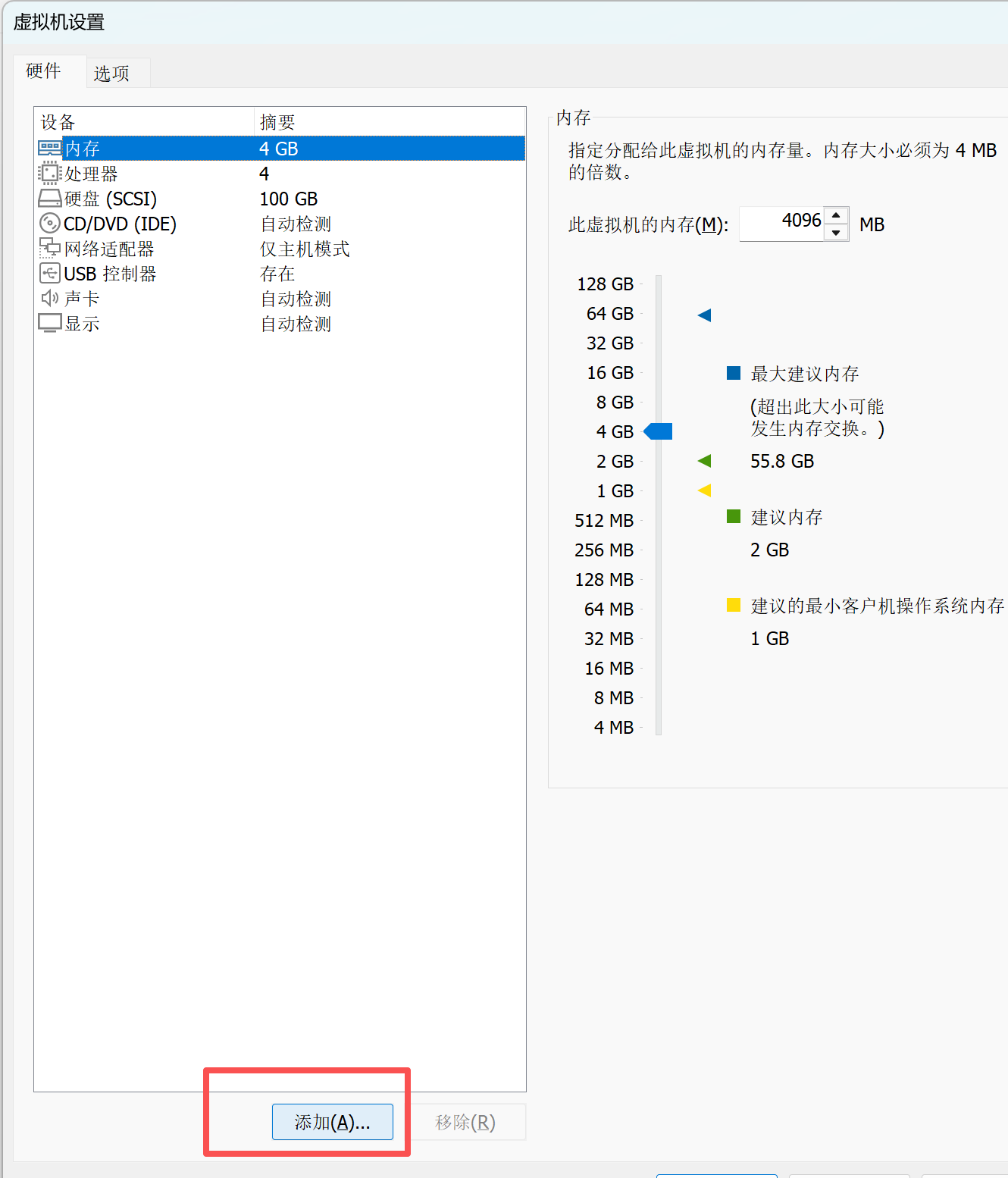The height and width of the screenshot is (1178, 1008).
Task: Select the 处理器 row label
Action: point(91,174)
